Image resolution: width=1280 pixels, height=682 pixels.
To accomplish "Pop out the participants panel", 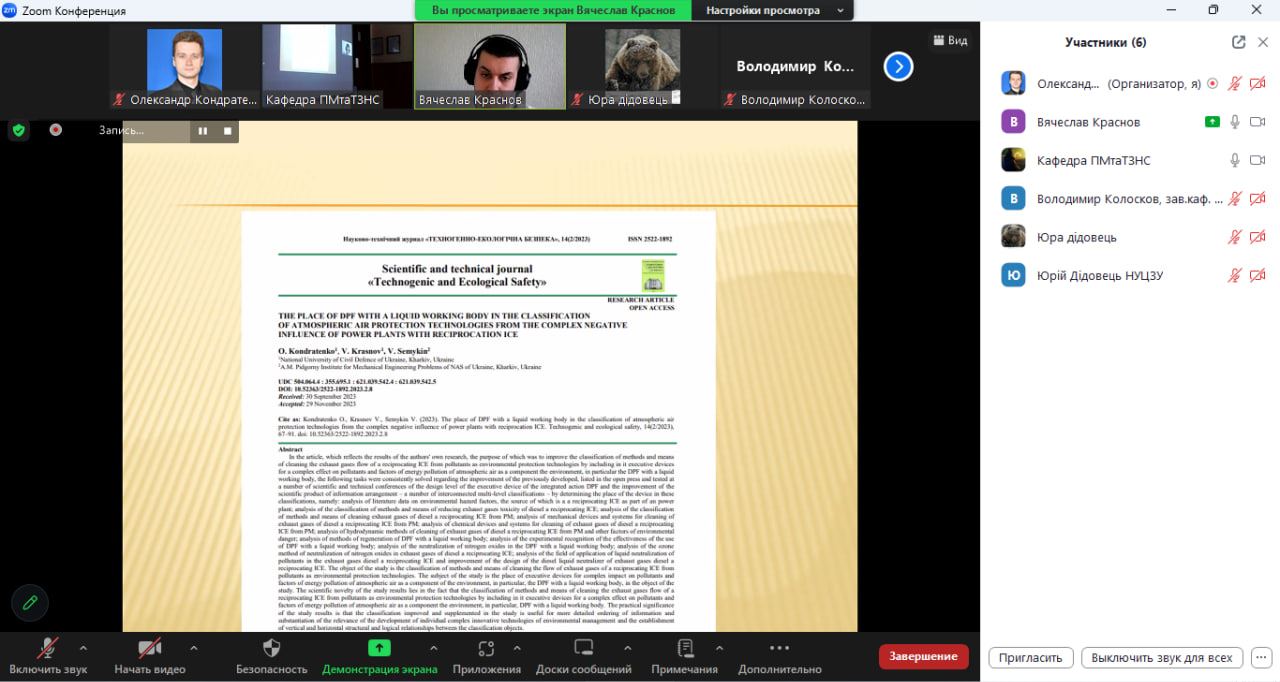I will pyautogui.click(x=1239, y=42).
